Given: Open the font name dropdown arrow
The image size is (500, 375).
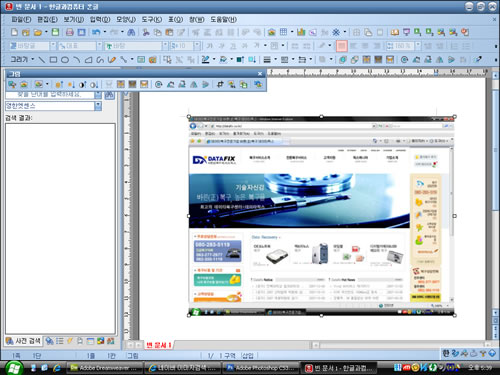Looking at the screenshot, I should (x=165, y=46).
